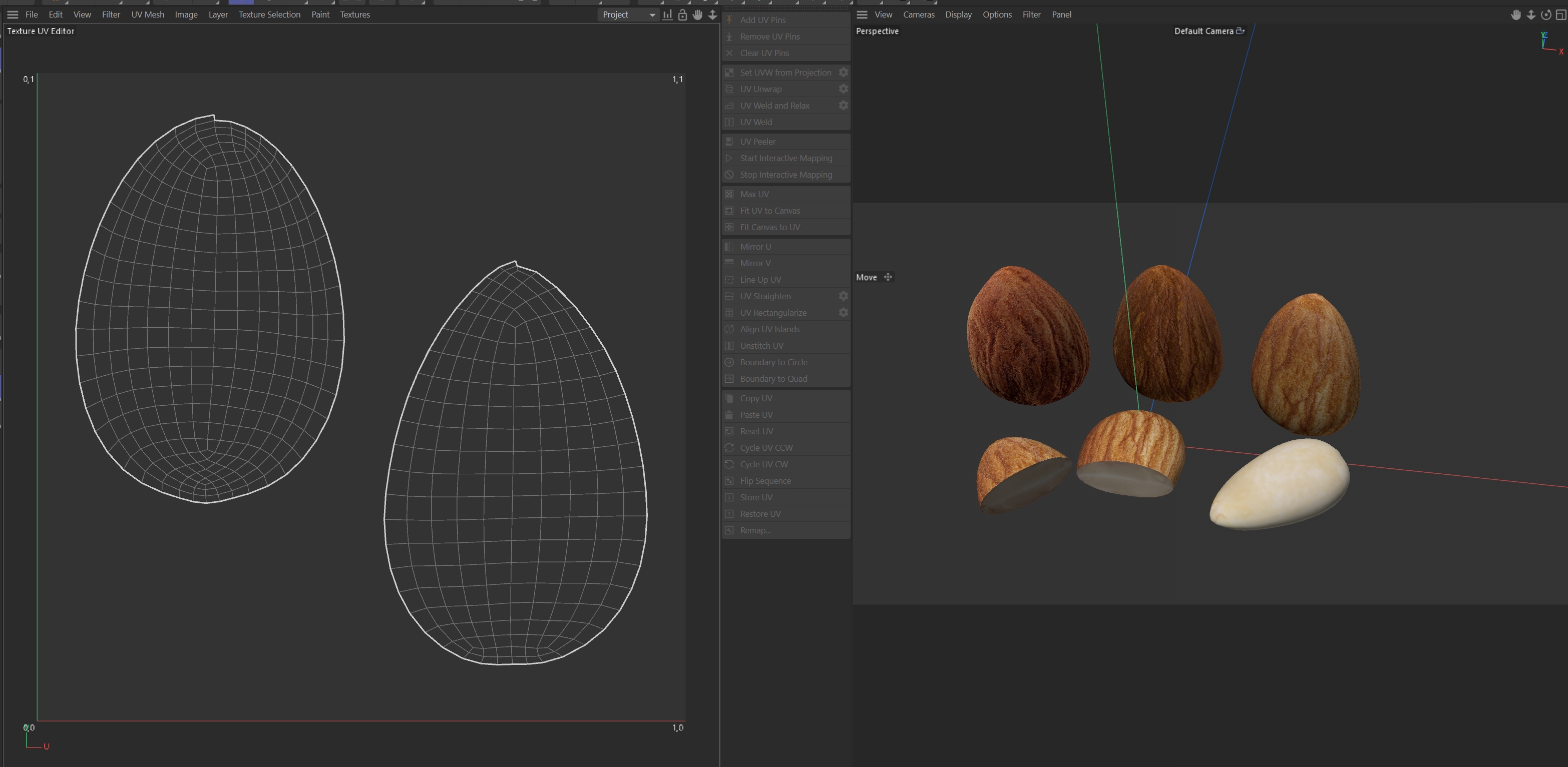Image resolution: width=1568 pixels, height=767 pixels.
Task: Open the UV editor hamburger menu
Action: pos(12,15)
